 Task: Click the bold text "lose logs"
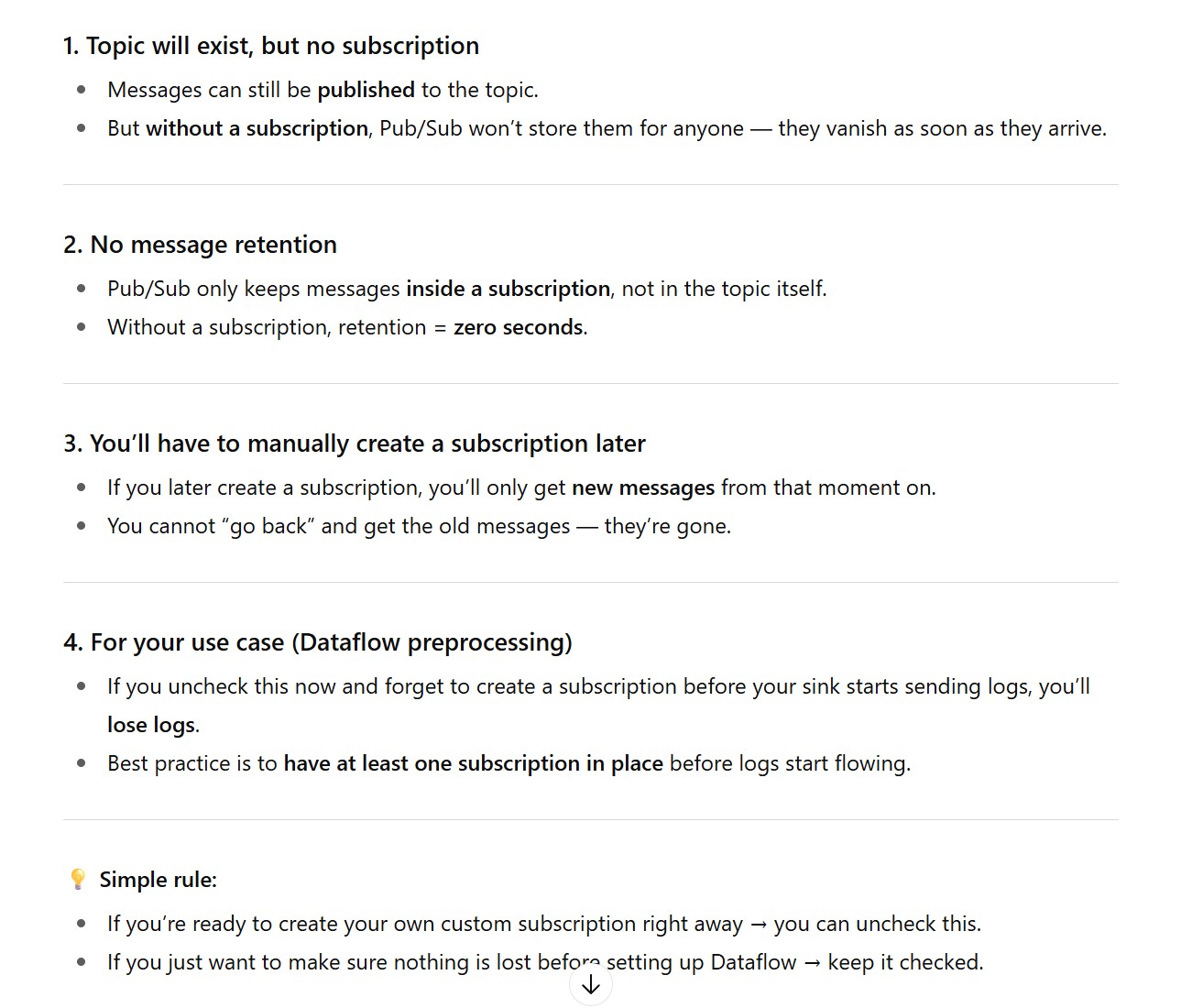tap(151, 725)
